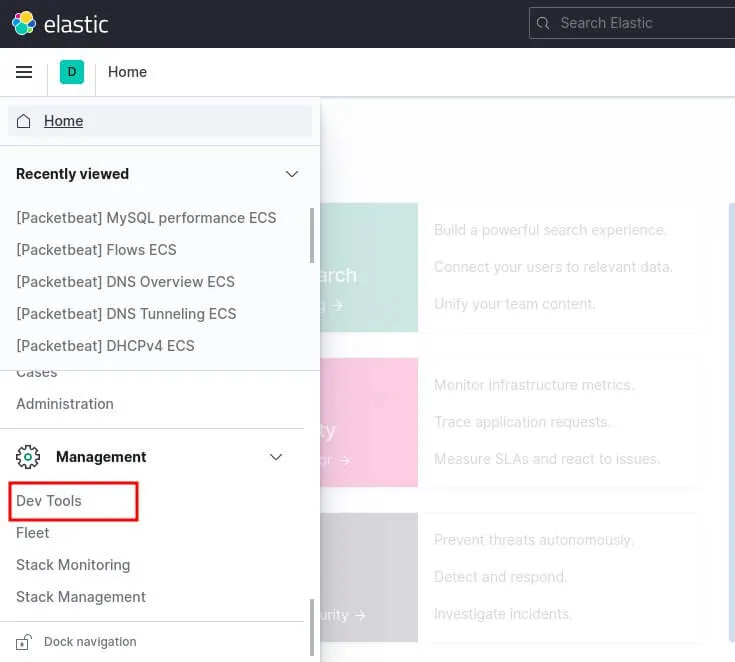Click the Elastic logo
735x662 pixels.
click(x=60, y=23)
